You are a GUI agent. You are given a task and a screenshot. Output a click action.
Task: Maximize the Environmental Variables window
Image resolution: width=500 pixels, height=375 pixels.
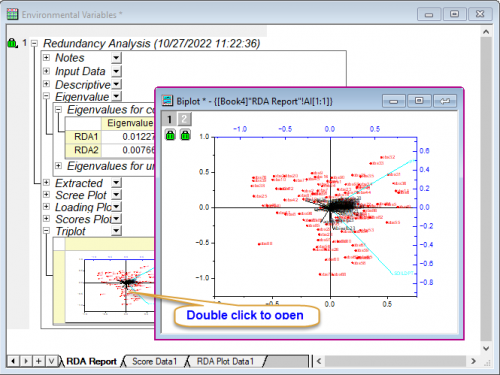click(454, 14)
